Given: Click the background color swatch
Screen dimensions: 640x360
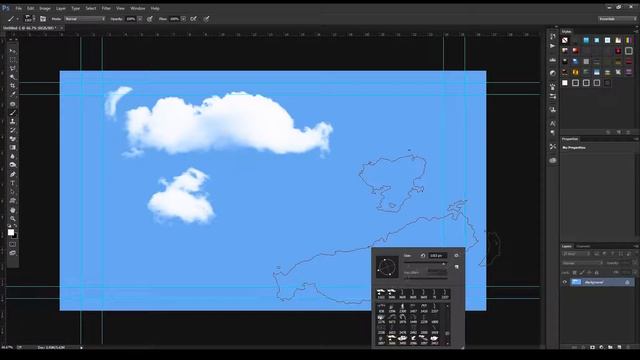Looking at the screenshot, I should [15, 236].
